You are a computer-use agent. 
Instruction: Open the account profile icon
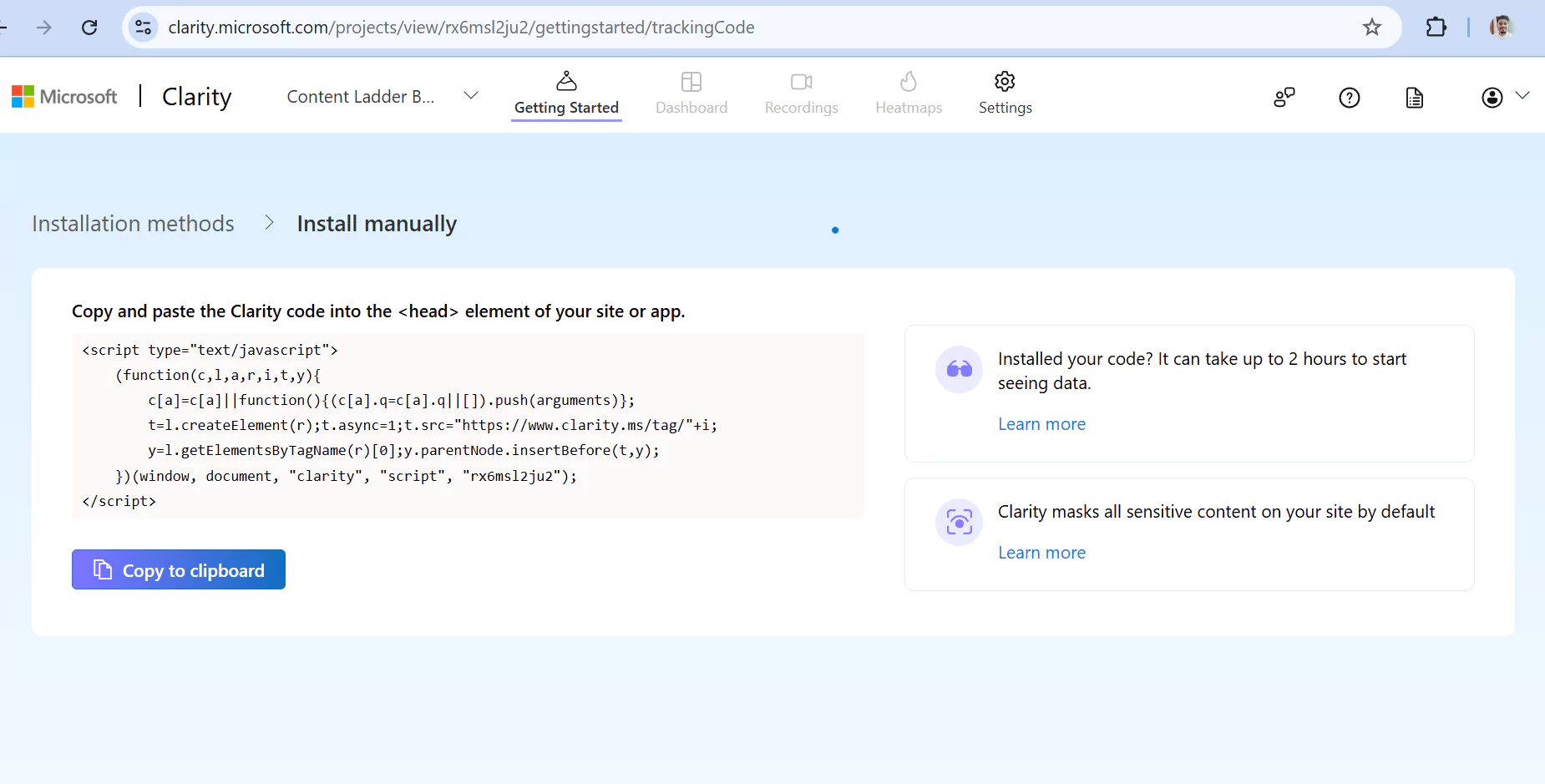[1492, 98]
